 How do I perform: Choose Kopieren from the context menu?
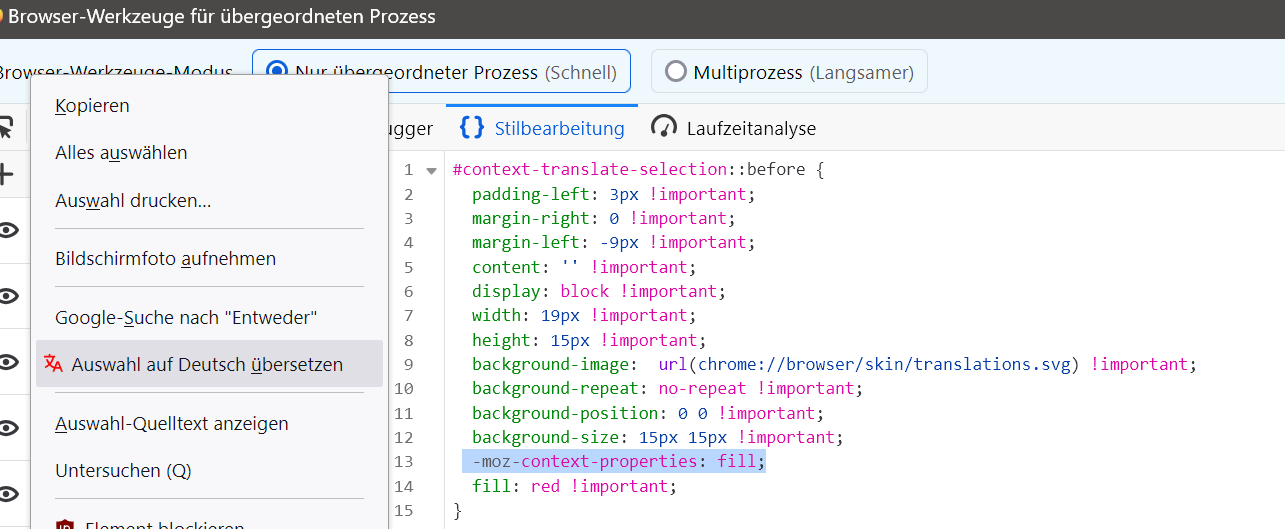(x=92, y=106)
